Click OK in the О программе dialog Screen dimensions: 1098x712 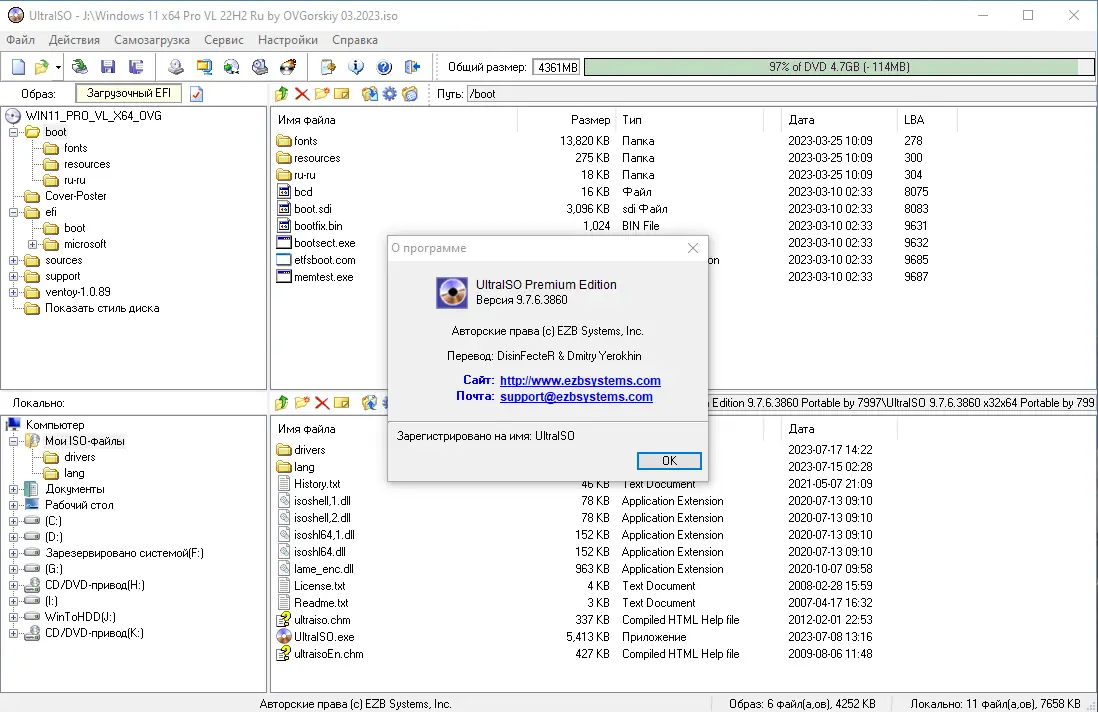pos(669,461)
